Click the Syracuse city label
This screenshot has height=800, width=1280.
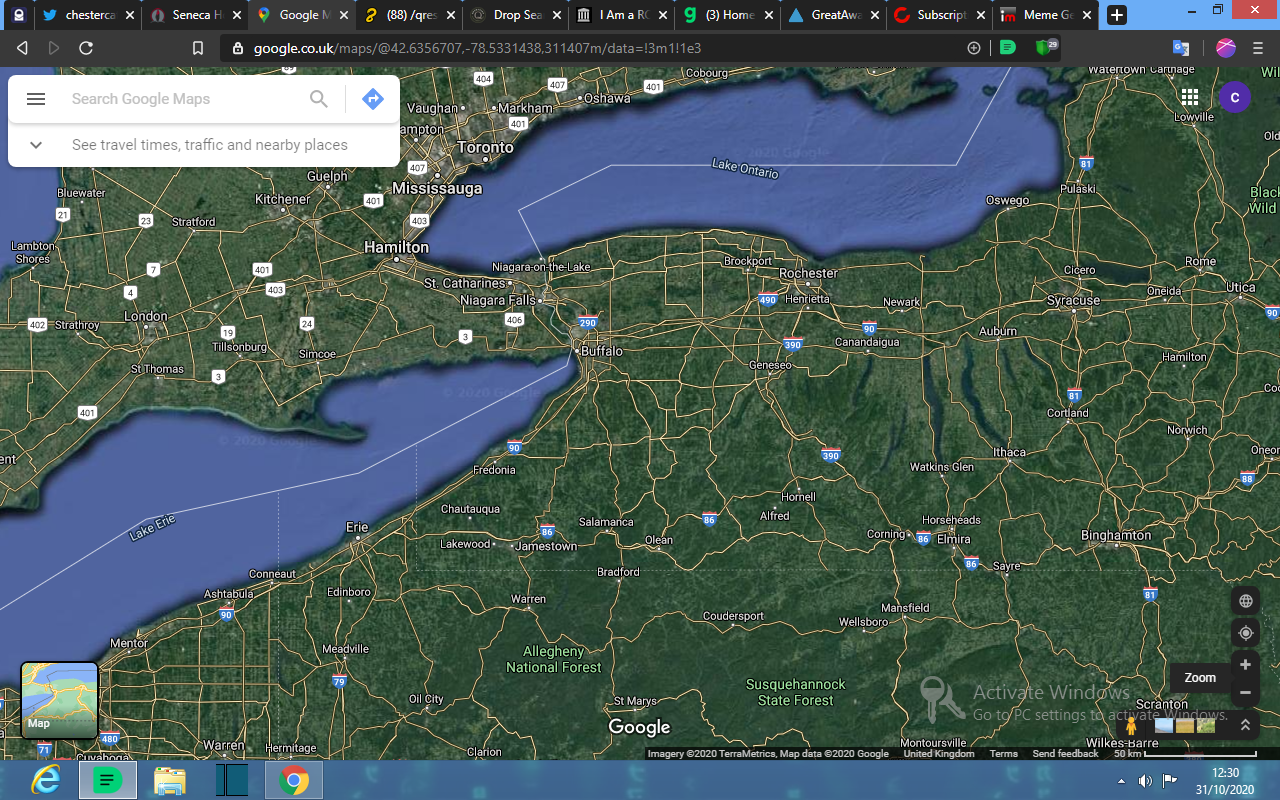click(x=1073, y=300)
